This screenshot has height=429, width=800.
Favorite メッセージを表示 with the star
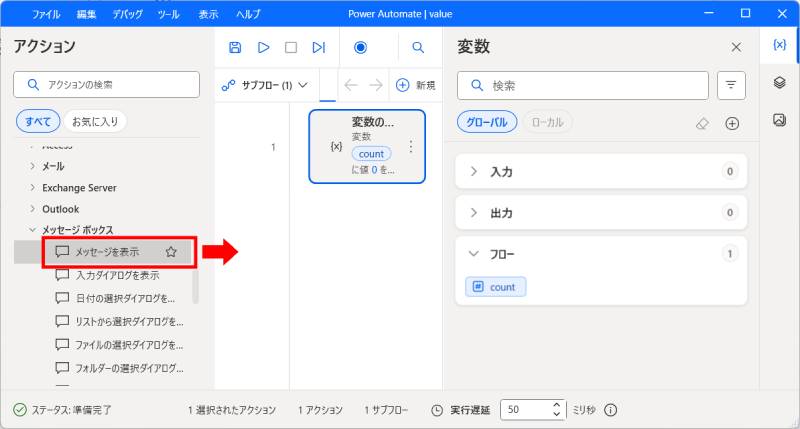171,251
